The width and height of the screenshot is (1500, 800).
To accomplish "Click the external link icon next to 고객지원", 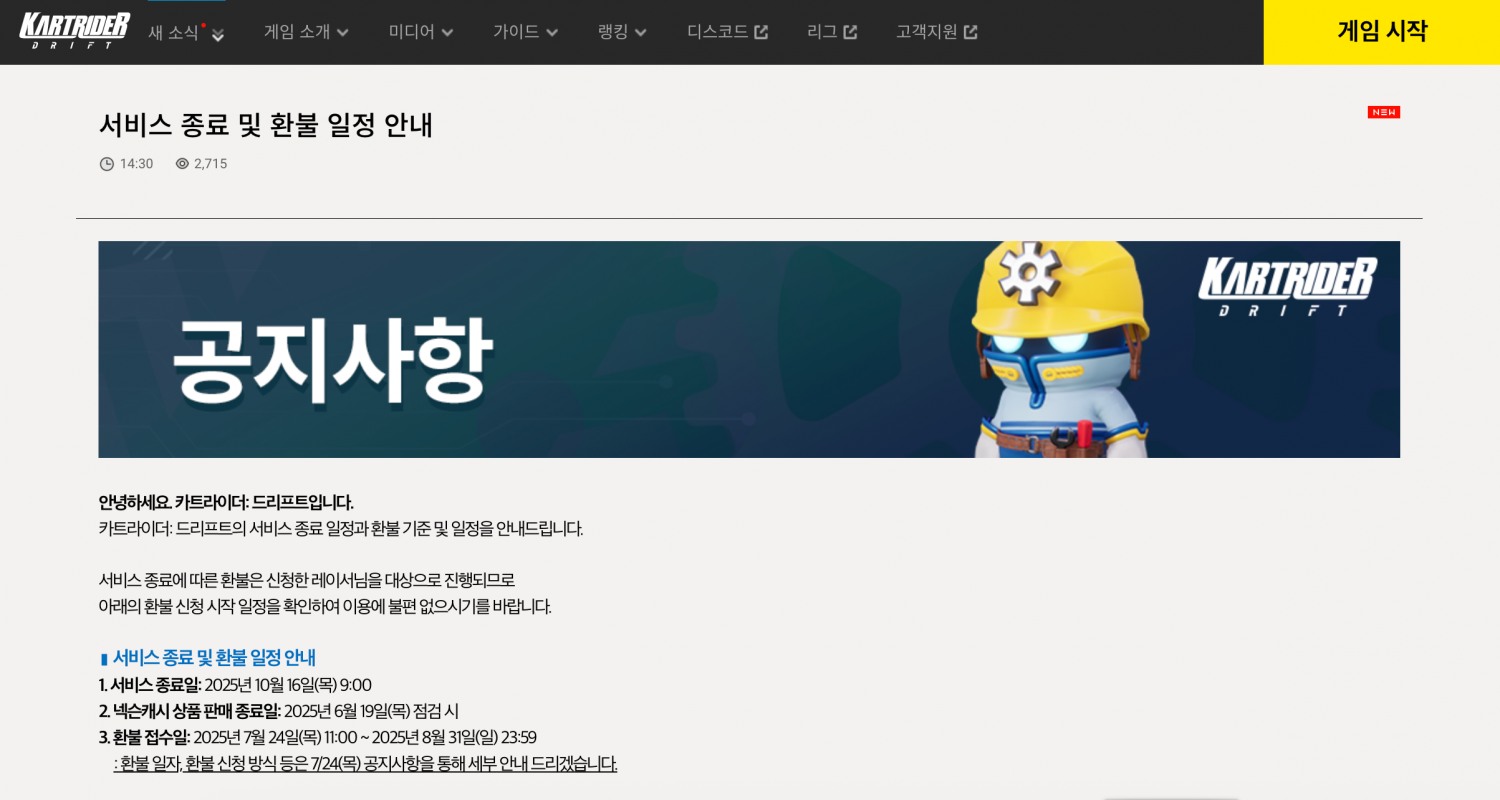I will 969,31.
